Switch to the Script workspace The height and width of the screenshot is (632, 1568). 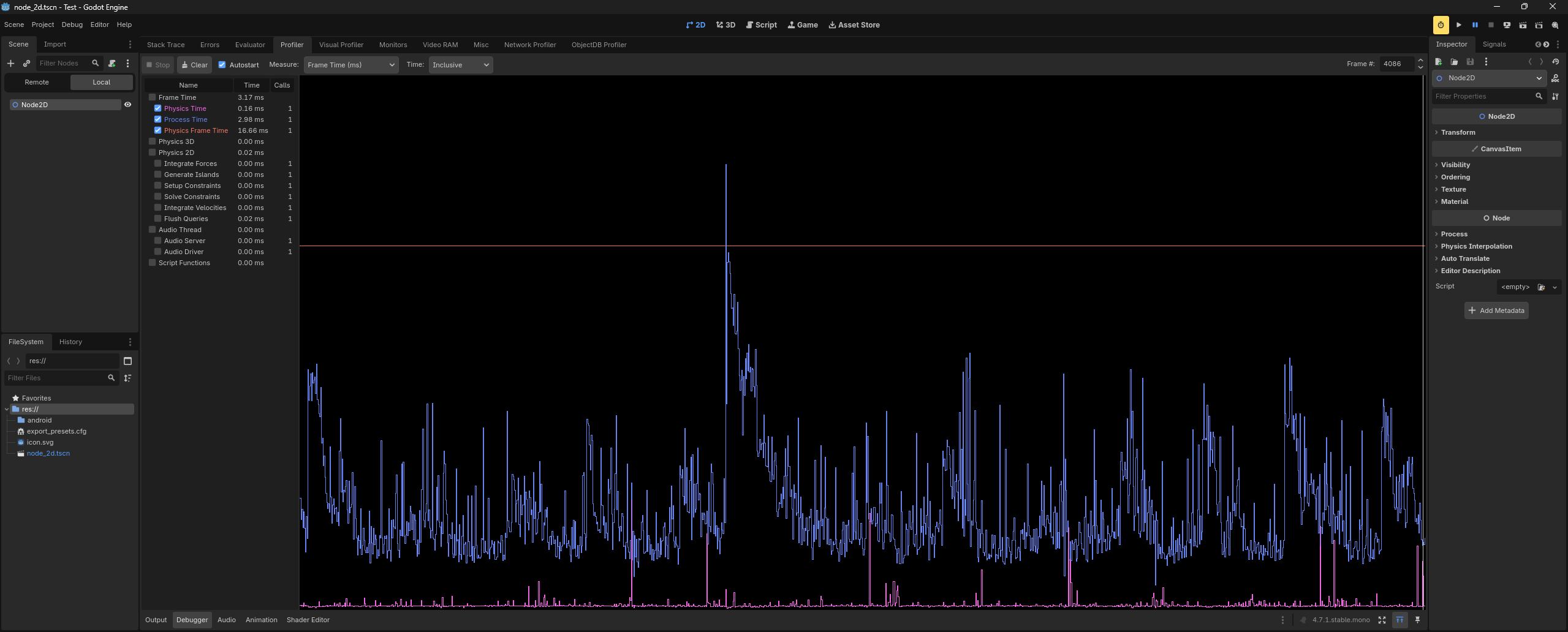pyautogui.click(x=761, y=25)
